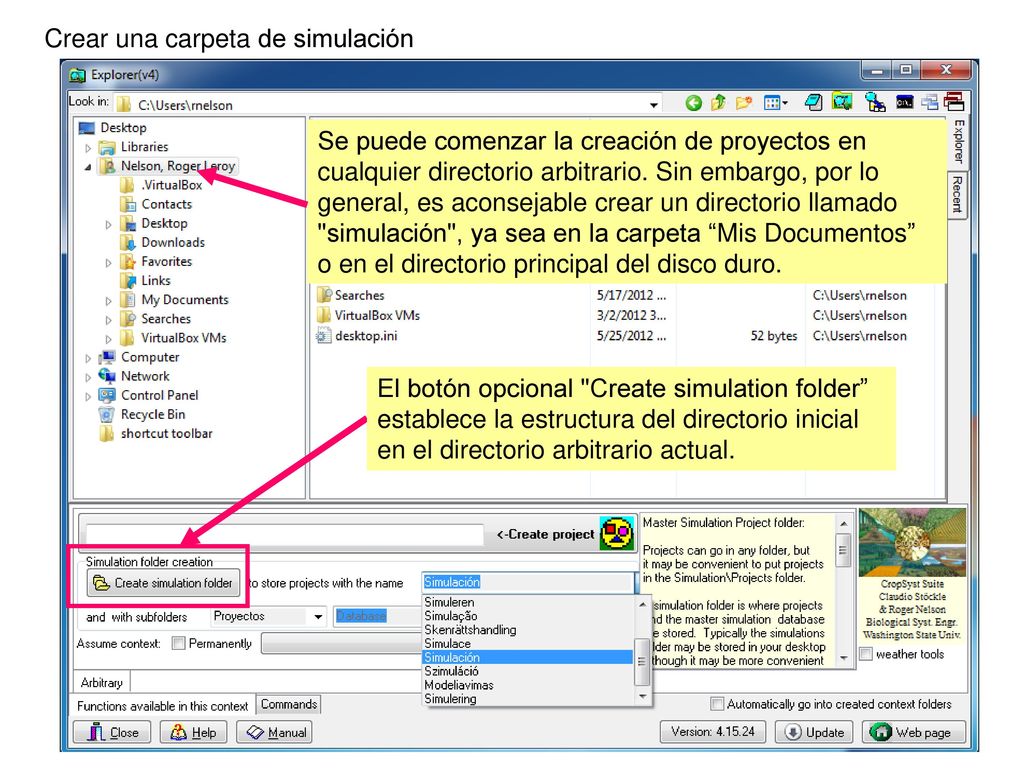Click the Create simulation folder button
The height and width of the screenshot is (768, 1024).
point(163,583)
